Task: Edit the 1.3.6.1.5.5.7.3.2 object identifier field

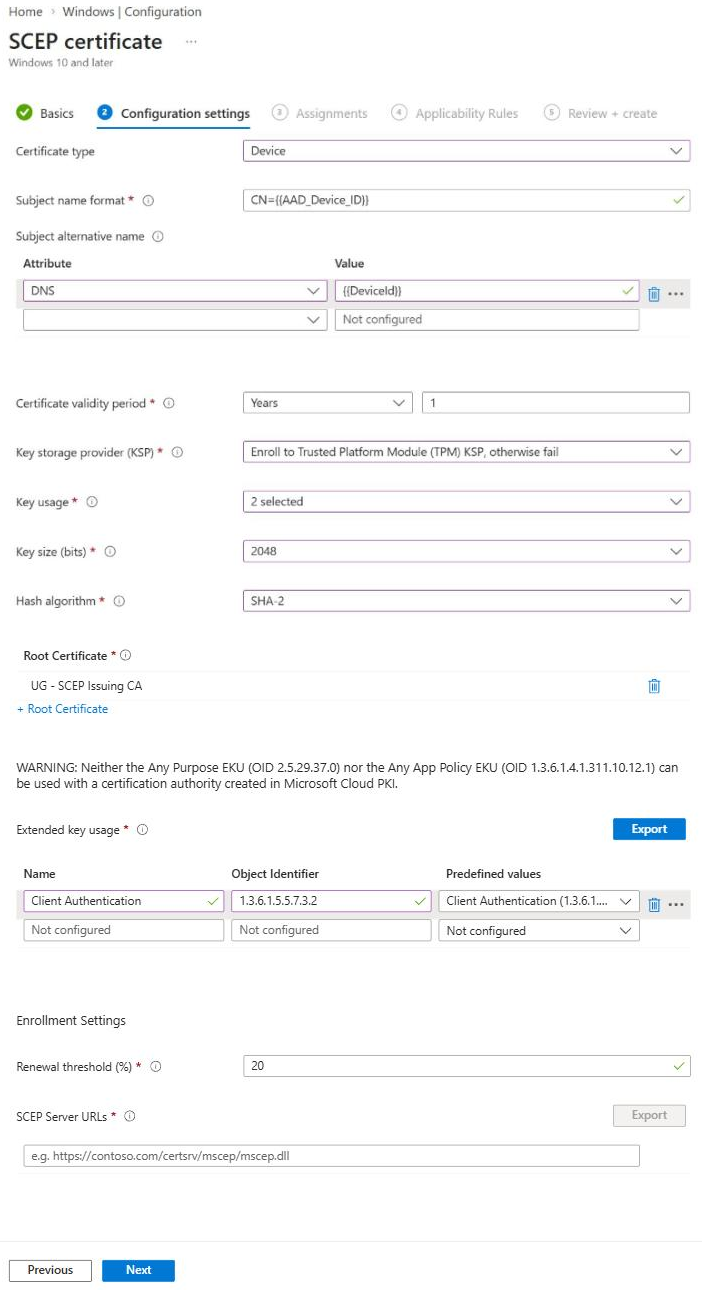Action: (331, 901)
